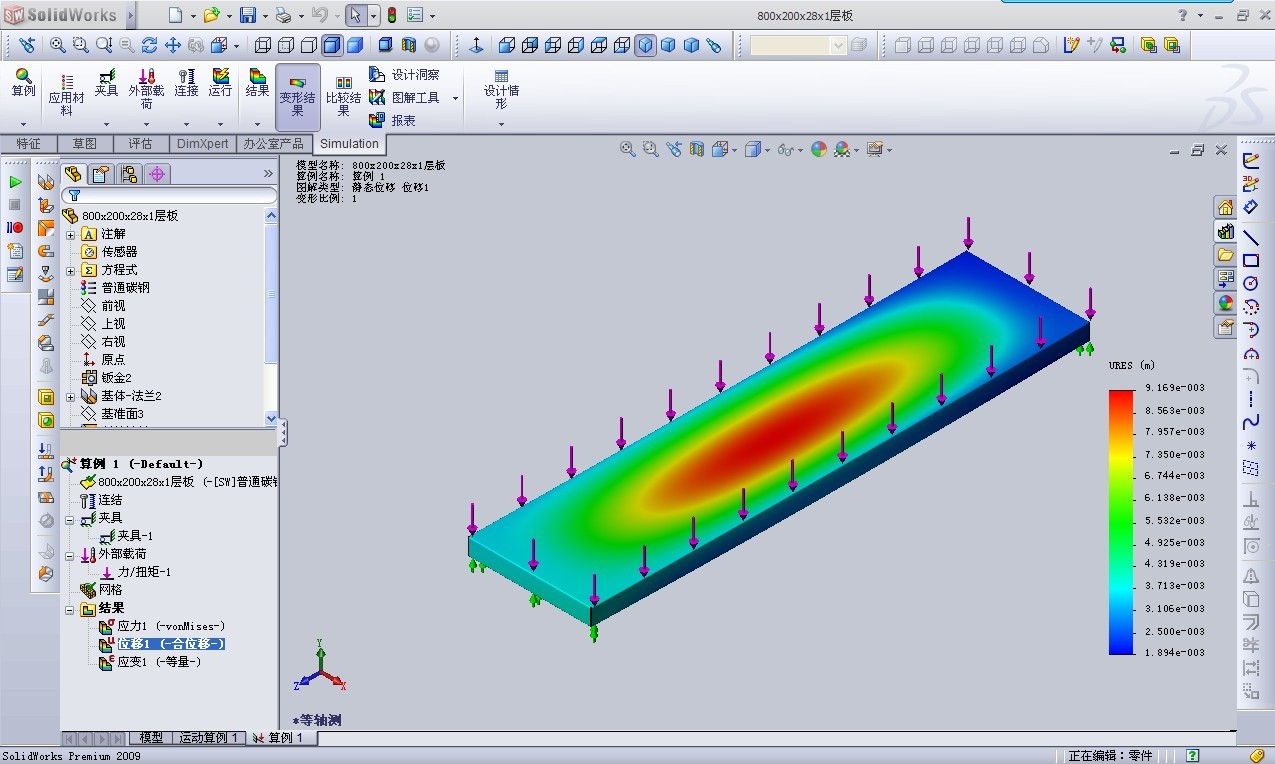The height and width of the screenshot is (764, 1275).
Task: Click the 比较结果 compare results tool
Action: (343, 95)
